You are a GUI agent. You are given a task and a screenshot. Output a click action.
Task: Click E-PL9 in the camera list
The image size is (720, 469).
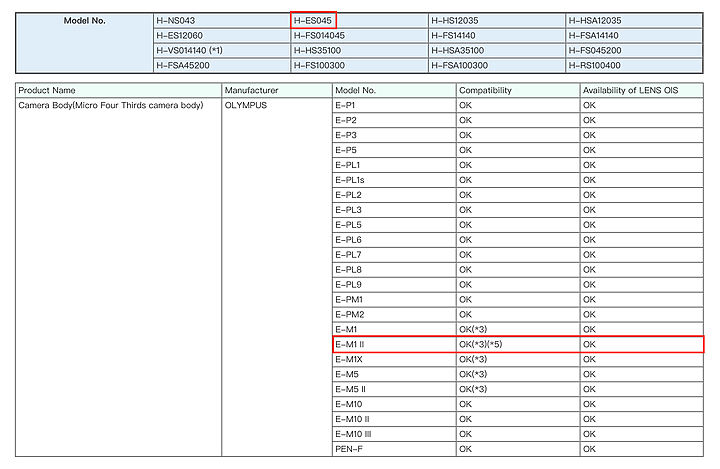point(394,284)
